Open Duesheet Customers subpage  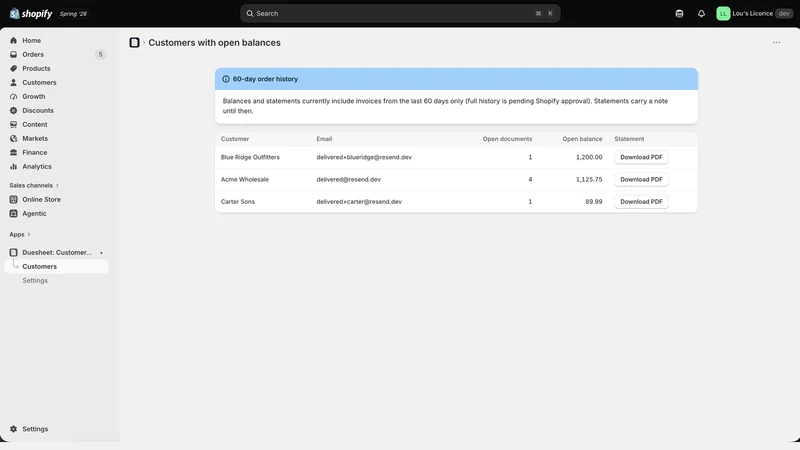pyautogui.click(x=56, y=266)
